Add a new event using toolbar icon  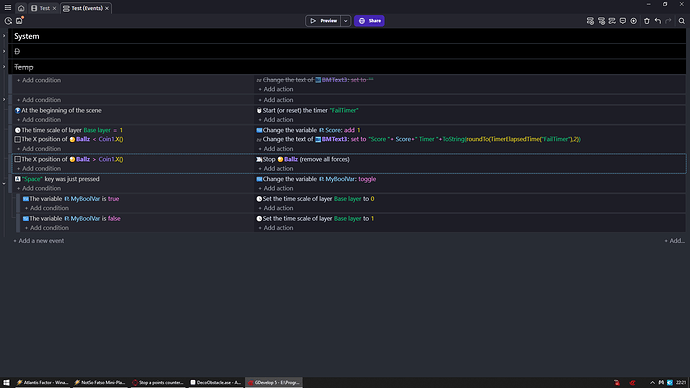[x=590, y=21]
